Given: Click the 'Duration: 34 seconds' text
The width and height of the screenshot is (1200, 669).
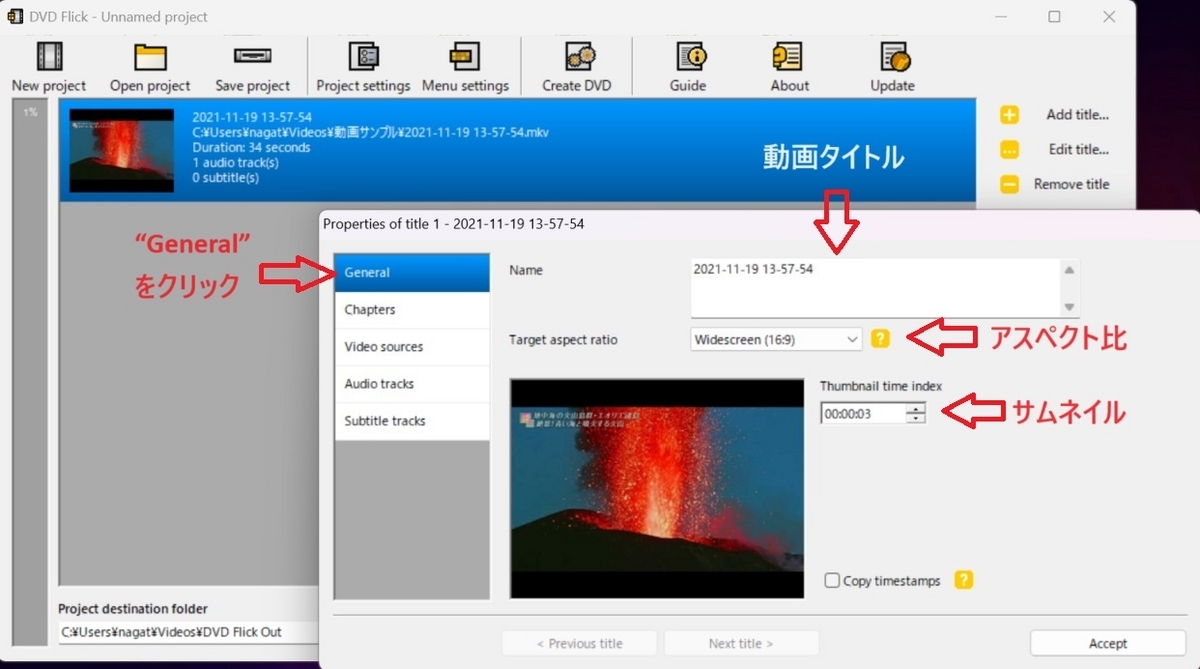Looking at the screenshot, I should [x=251, y=148].
